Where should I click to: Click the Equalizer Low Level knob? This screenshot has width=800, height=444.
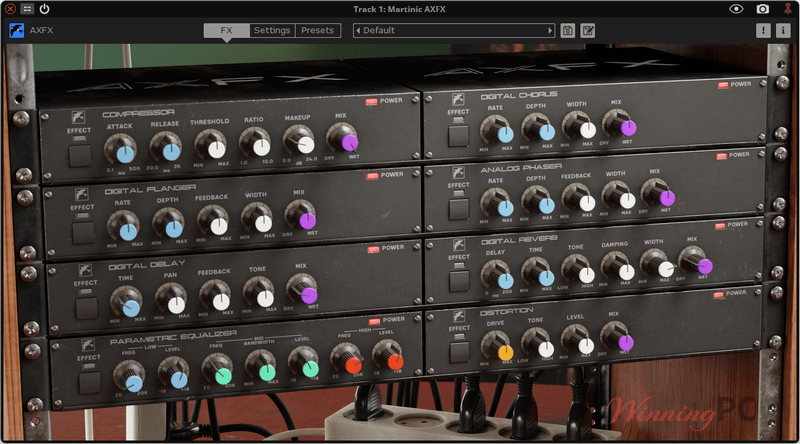click(174, 373)
